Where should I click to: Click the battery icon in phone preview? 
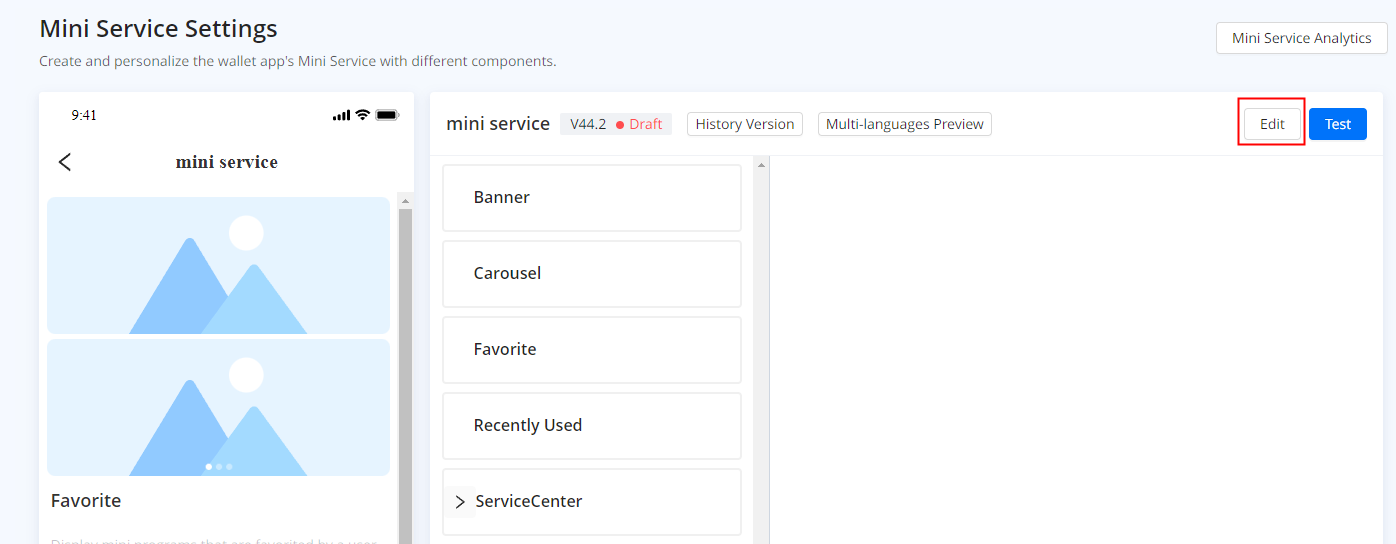click(x=387, y=115)
